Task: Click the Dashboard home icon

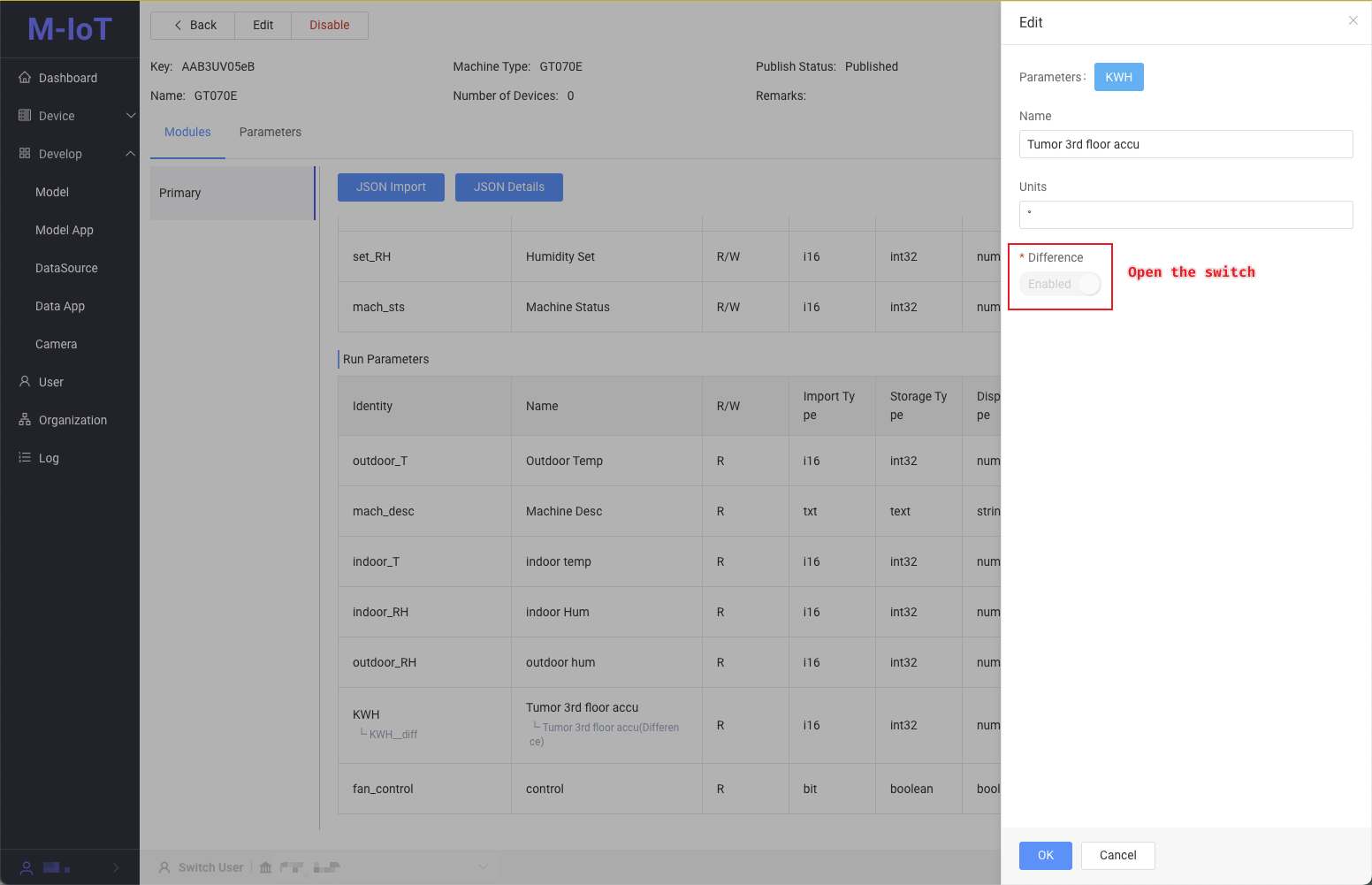Action: point(25,78)
